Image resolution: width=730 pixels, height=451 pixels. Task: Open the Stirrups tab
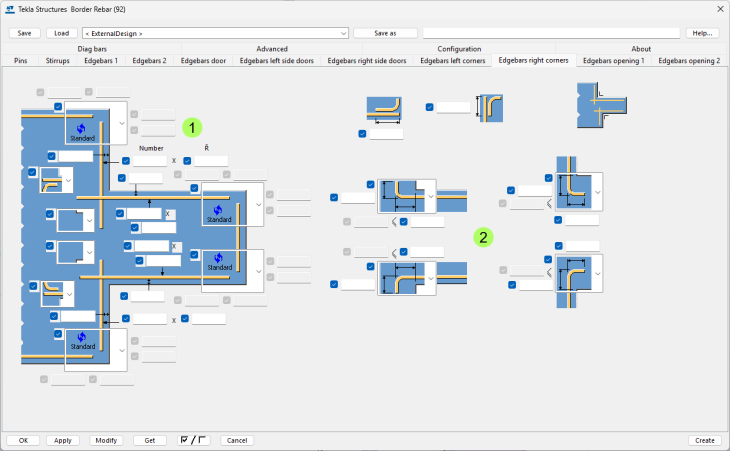pyautogui.click(x=57, y=61)
